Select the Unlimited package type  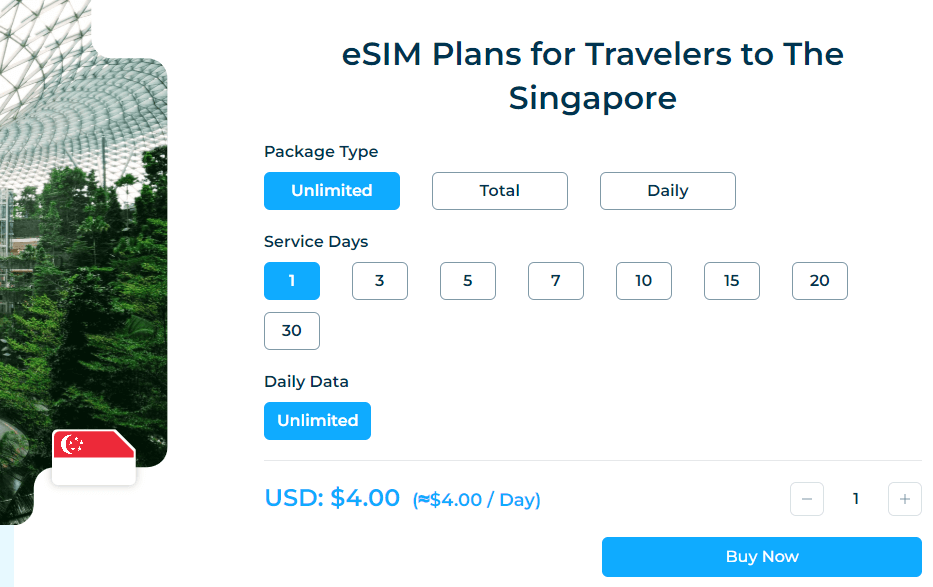click(332, 191)
